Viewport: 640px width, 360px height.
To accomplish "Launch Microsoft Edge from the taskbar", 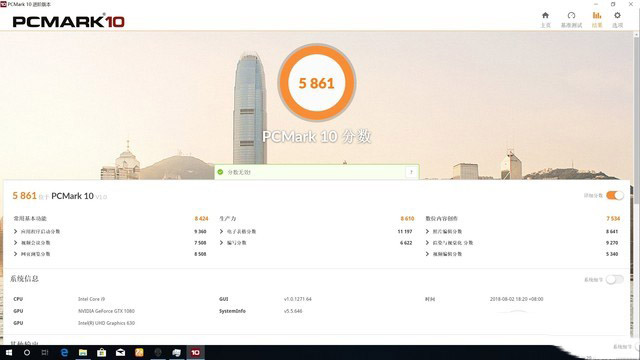I will click(x=64, y=353).
